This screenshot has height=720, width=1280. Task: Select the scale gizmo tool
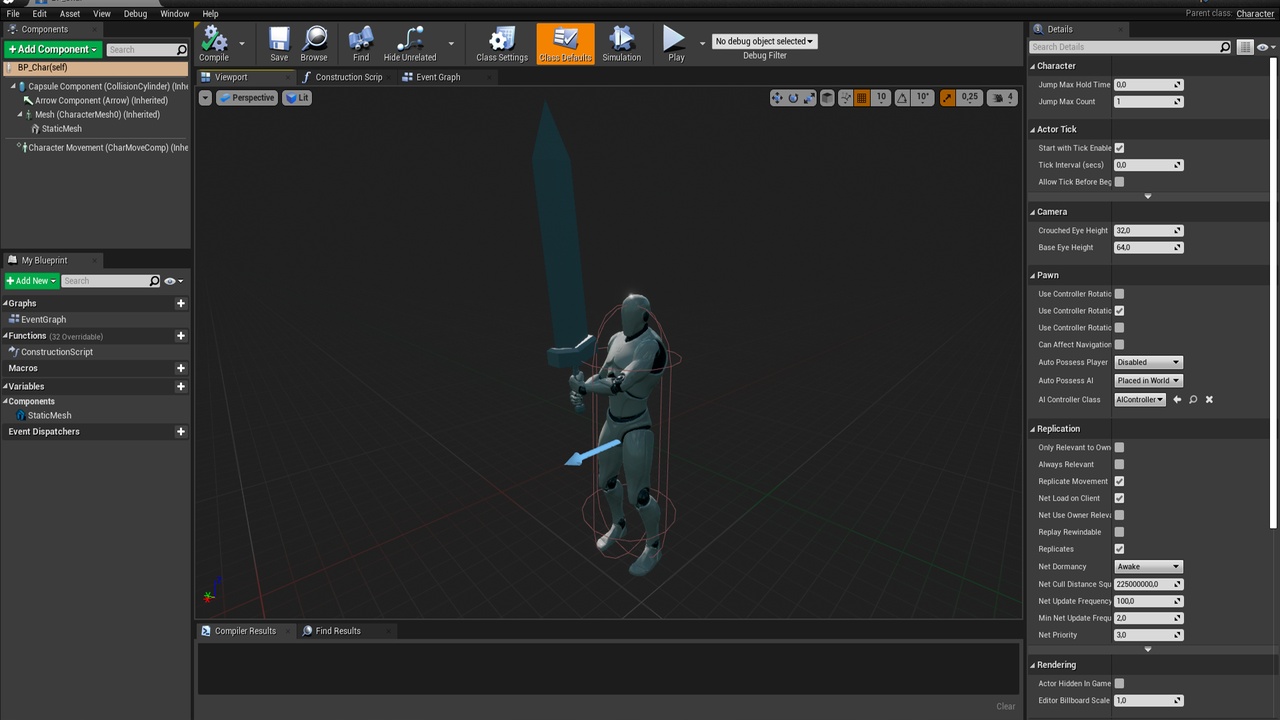809,98
